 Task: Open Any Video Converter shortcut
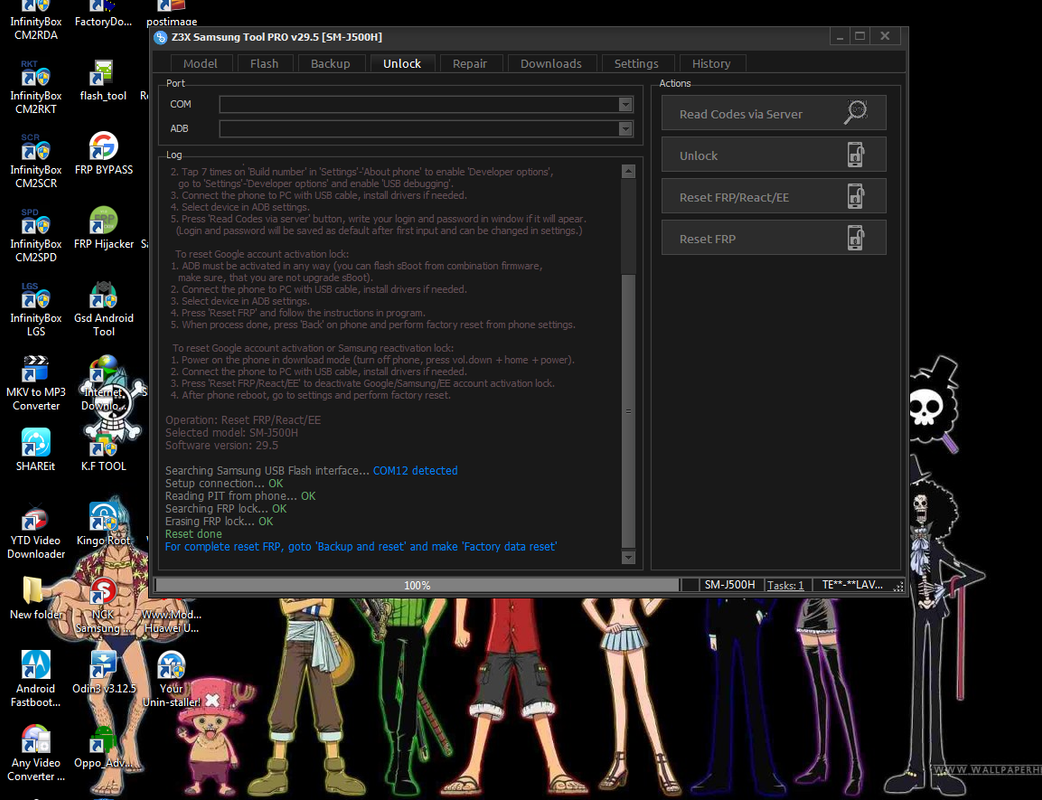(x=36, y=753)
